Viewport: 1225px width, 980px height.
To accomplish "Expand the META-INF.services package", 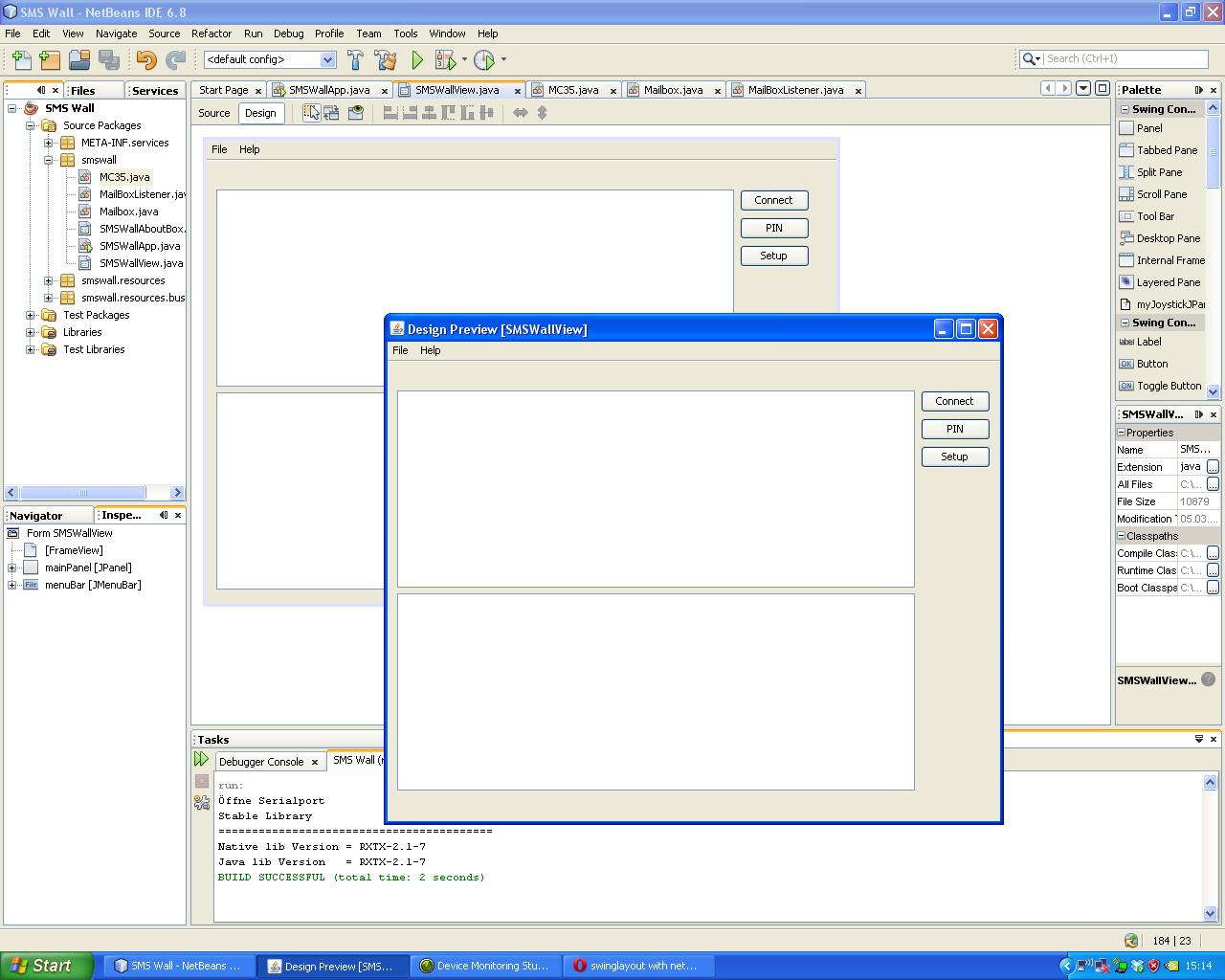I will click(x=49, y=143).
